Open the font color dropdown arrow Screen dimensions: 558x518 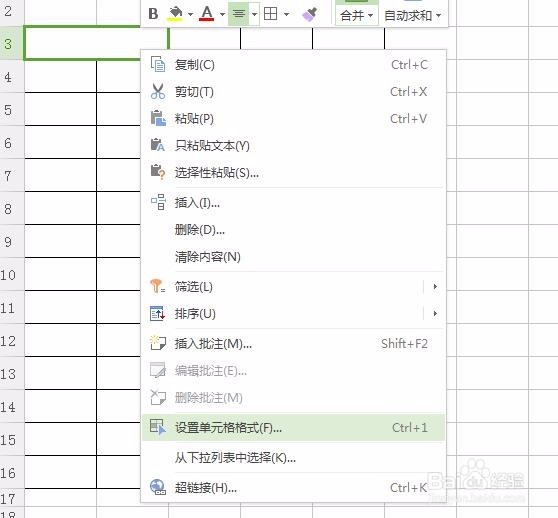(222, 14)
